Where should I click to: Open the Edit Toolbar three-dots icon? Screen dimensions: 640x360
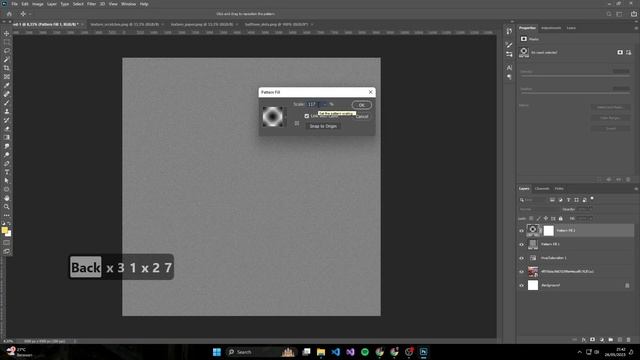(x=7, y=215)
